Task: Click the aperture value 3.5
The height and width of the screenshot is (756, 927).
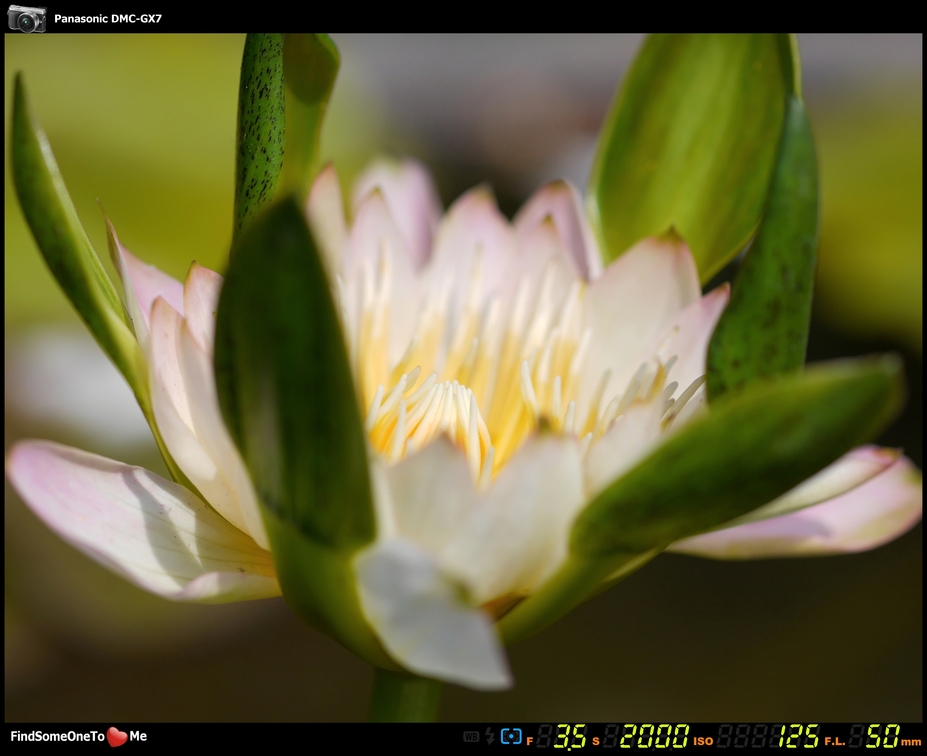Action: click(x=570, y=736)
